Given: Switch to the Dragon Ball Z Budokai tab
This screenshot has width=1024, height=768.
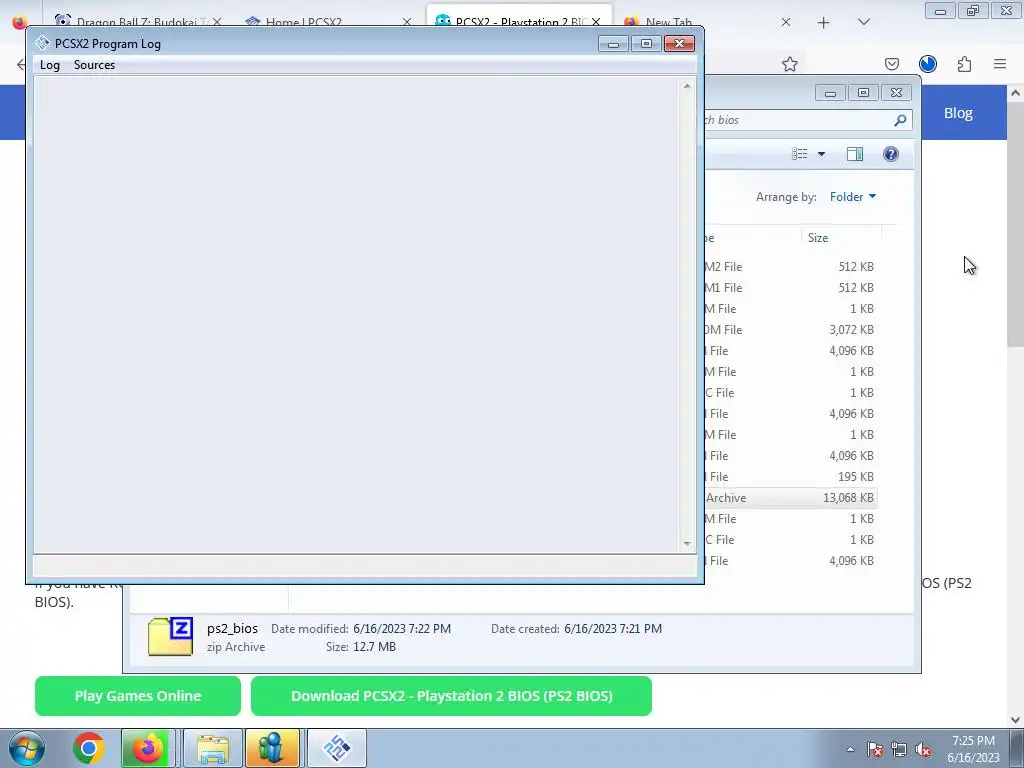Looking at the screenshot, I should tap(139, 21).
